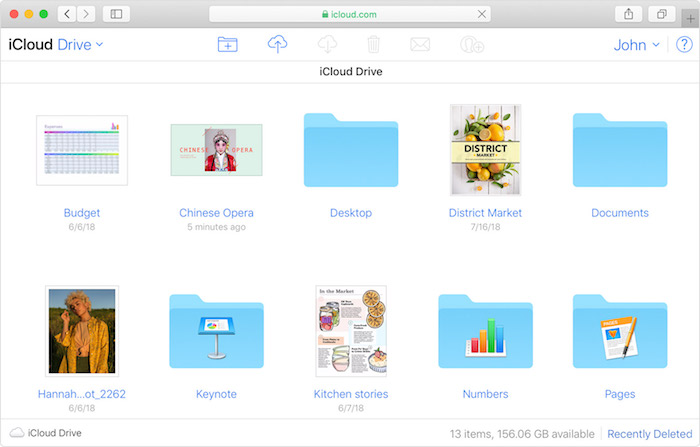
Task: Select the Budget spreadsheet thumbnail
Action: tap(82, 150)
